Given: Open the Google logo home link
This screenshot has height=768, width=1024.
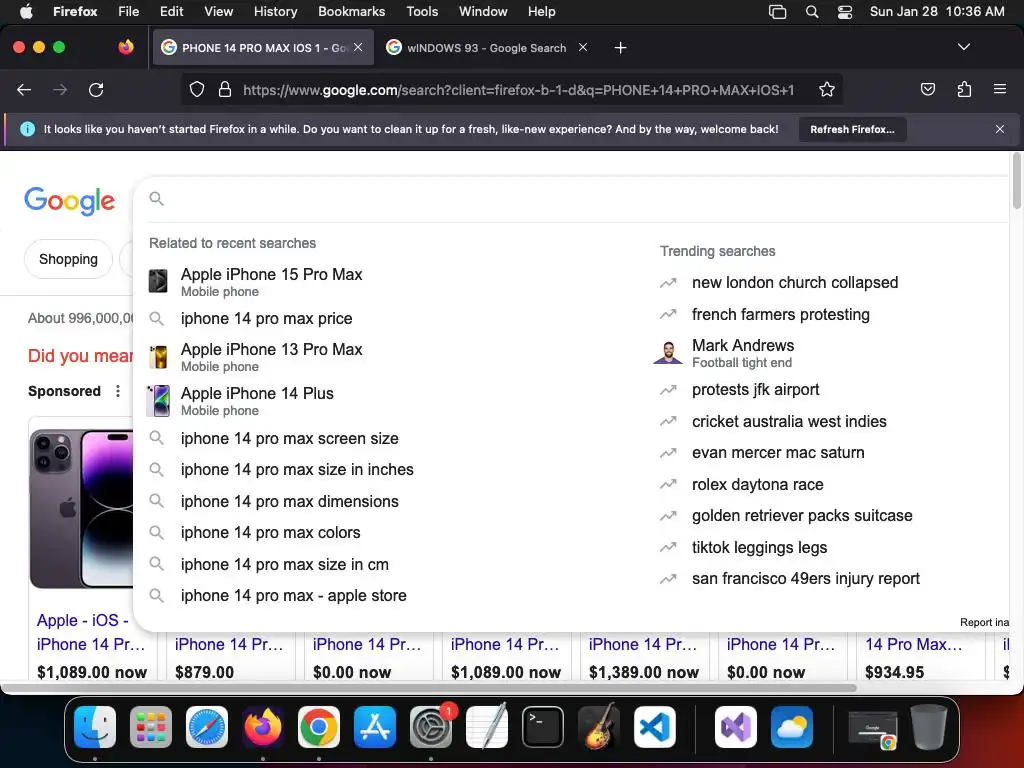Looking at the screenshot, I should click(x=69, y=200).
